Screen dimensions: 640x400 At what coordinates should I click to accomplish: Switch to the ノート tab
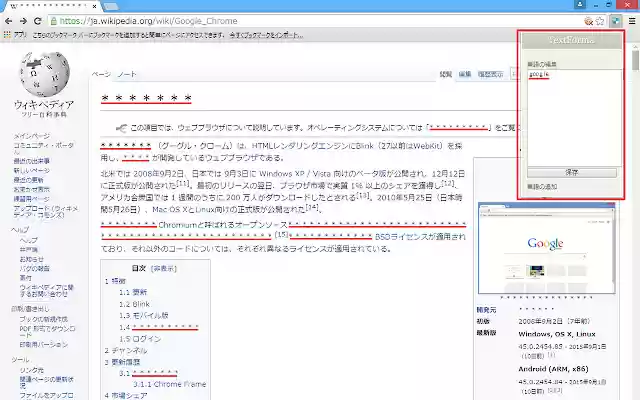coord(127,74)
